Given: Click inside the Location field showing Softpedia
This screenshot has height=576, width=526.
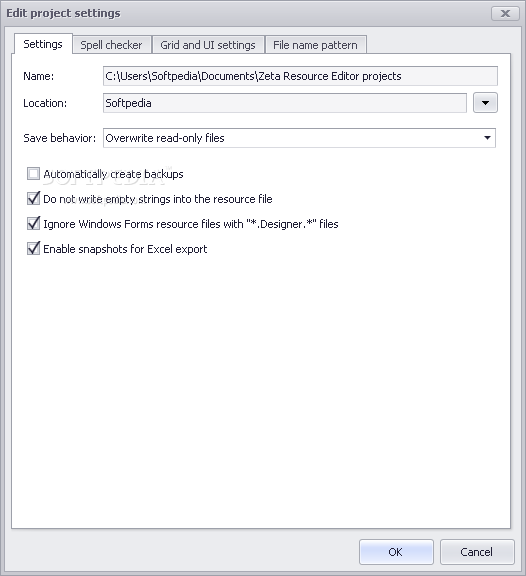Looking at the screenshot, I should tap(285, 103).
